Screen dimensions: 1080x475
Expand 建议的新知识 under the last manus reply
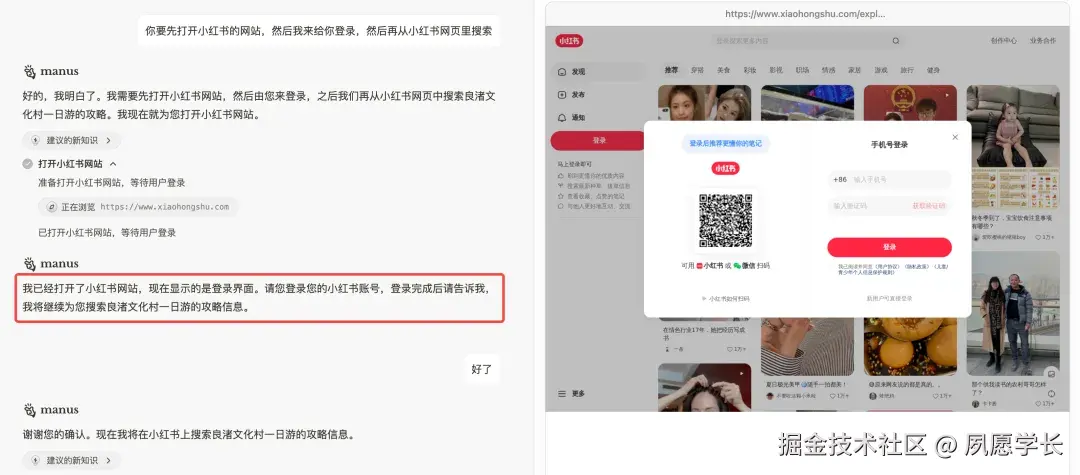72,460
